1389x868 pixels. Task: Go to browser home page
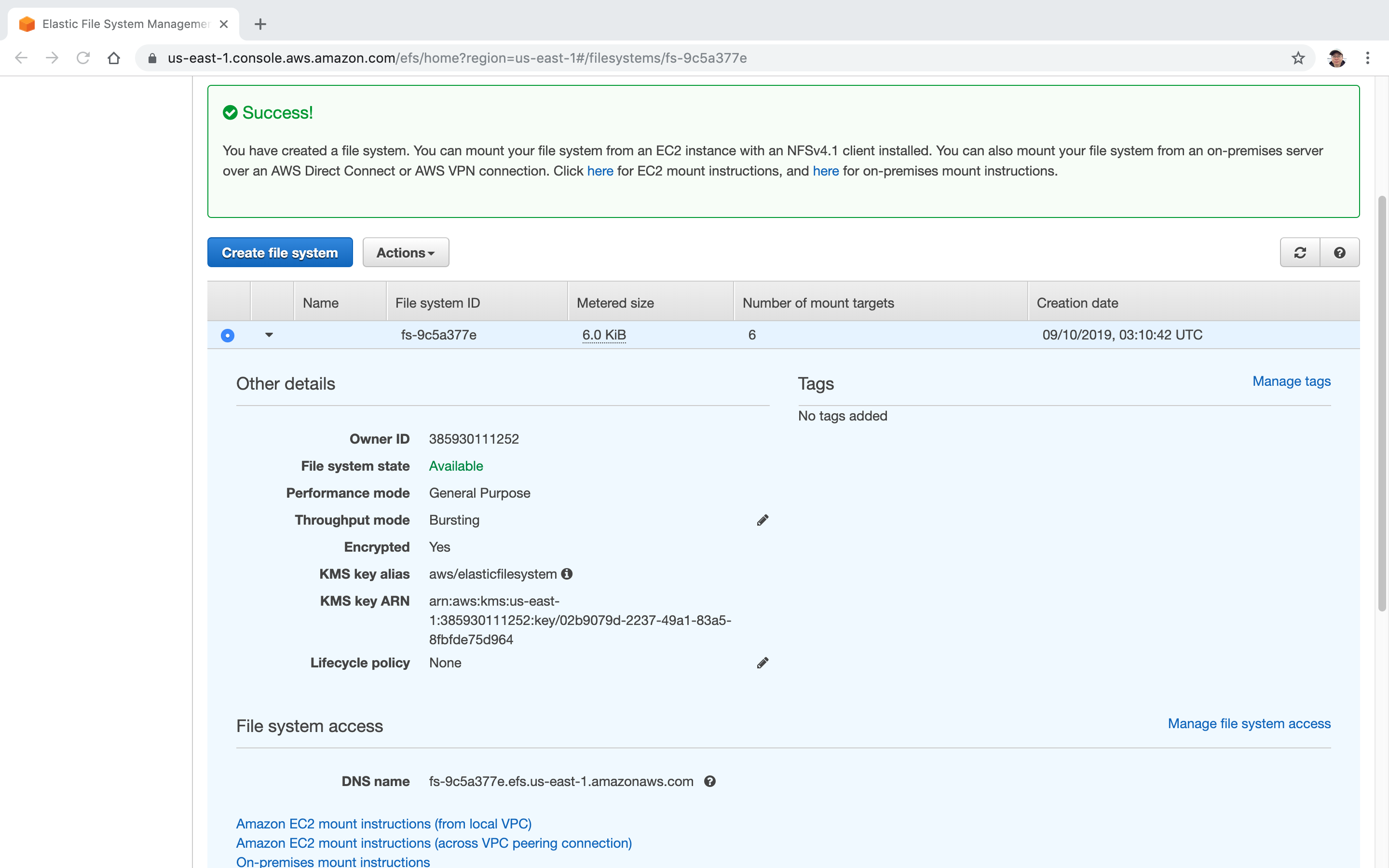tap(114, 58)
